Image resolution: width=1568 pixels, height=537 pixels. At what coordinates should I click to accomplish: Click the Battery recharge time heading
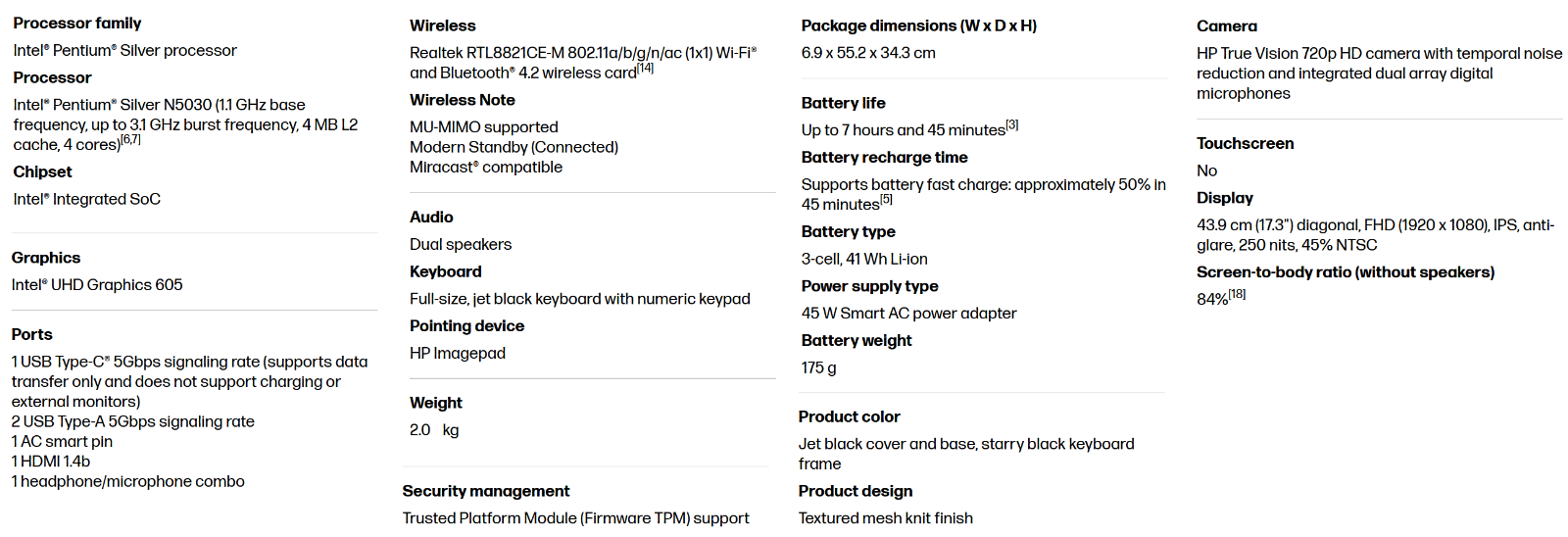(x=885, y=157)
